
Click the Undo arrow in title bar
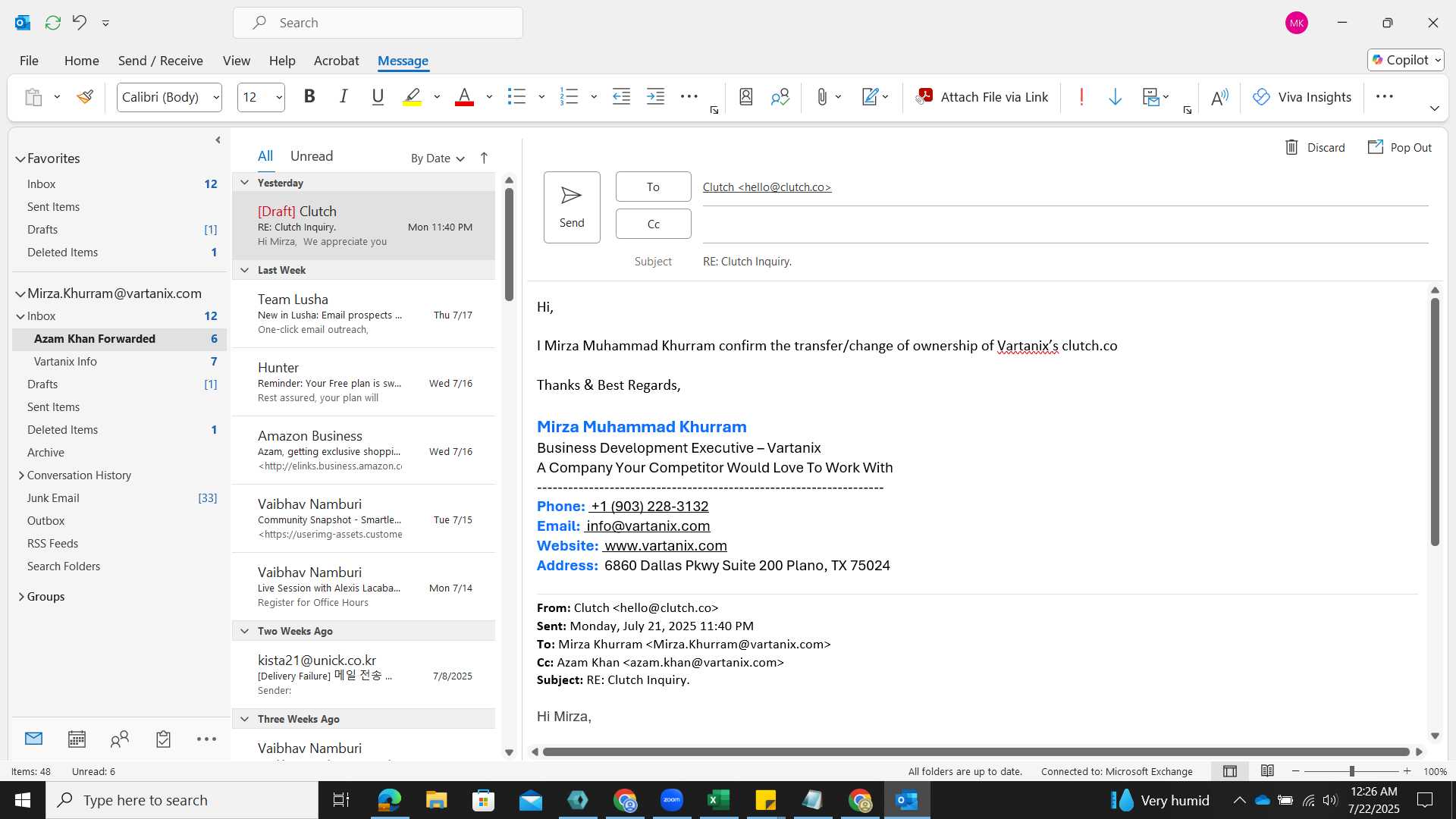[x=80, y=23]
